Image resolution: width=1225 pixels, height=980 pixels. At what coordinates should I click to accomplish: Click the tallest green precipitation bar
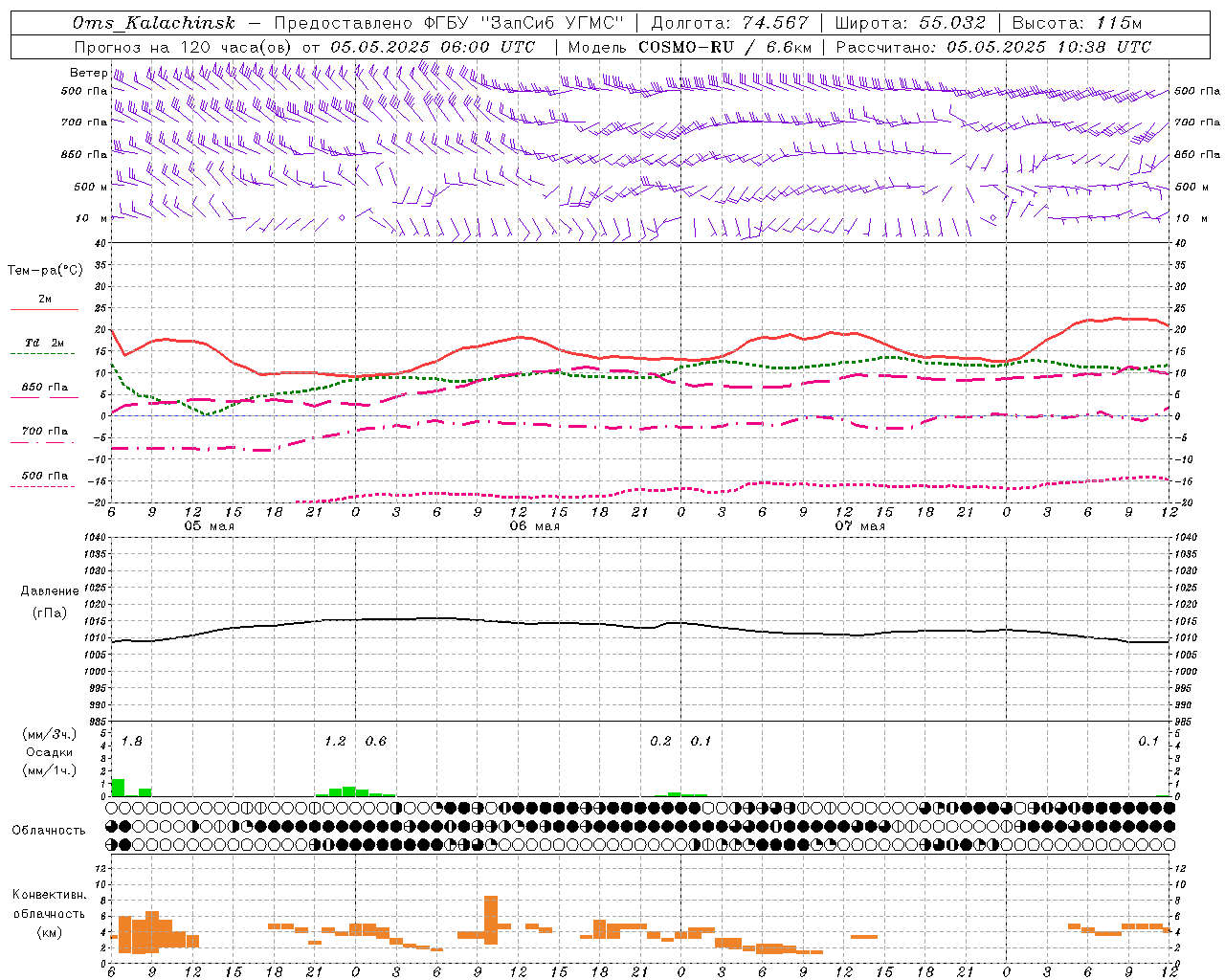click(118, 788)
